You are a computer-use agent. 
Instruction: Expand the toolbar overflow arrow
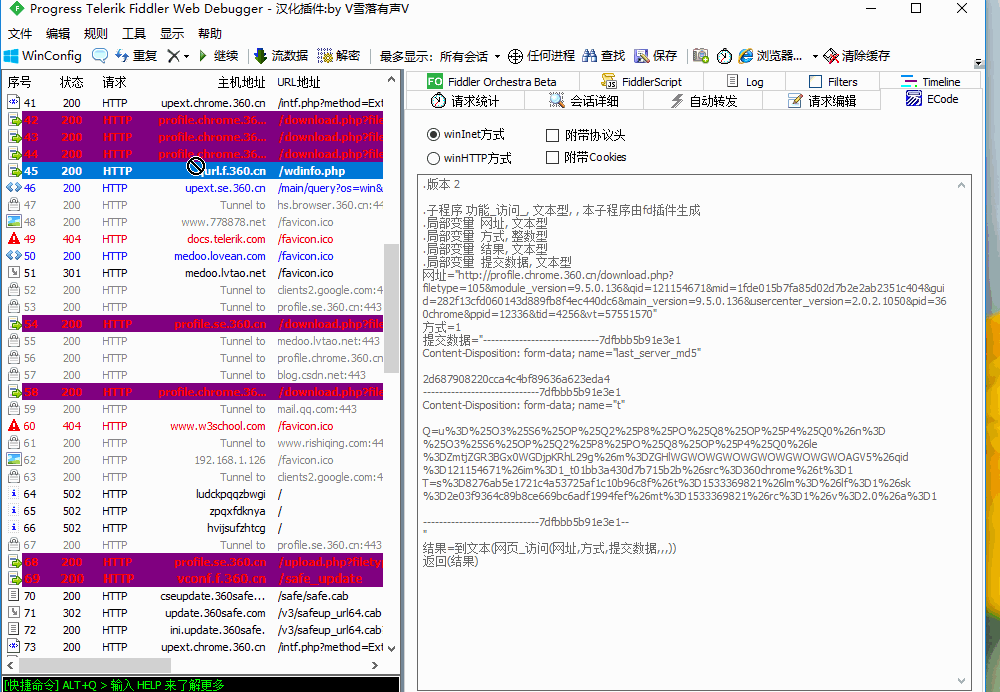click(x=978, y=63)
